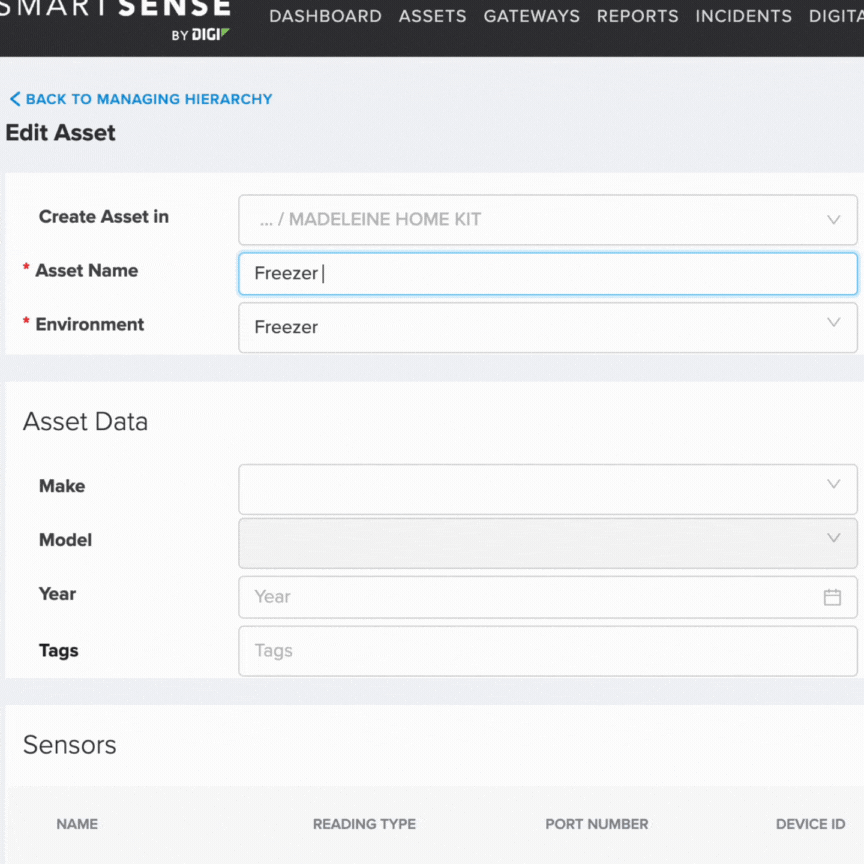Open the Environment dropdown showing Freezer
This screenshot has width=864, height=864.
tap(548, 327)
